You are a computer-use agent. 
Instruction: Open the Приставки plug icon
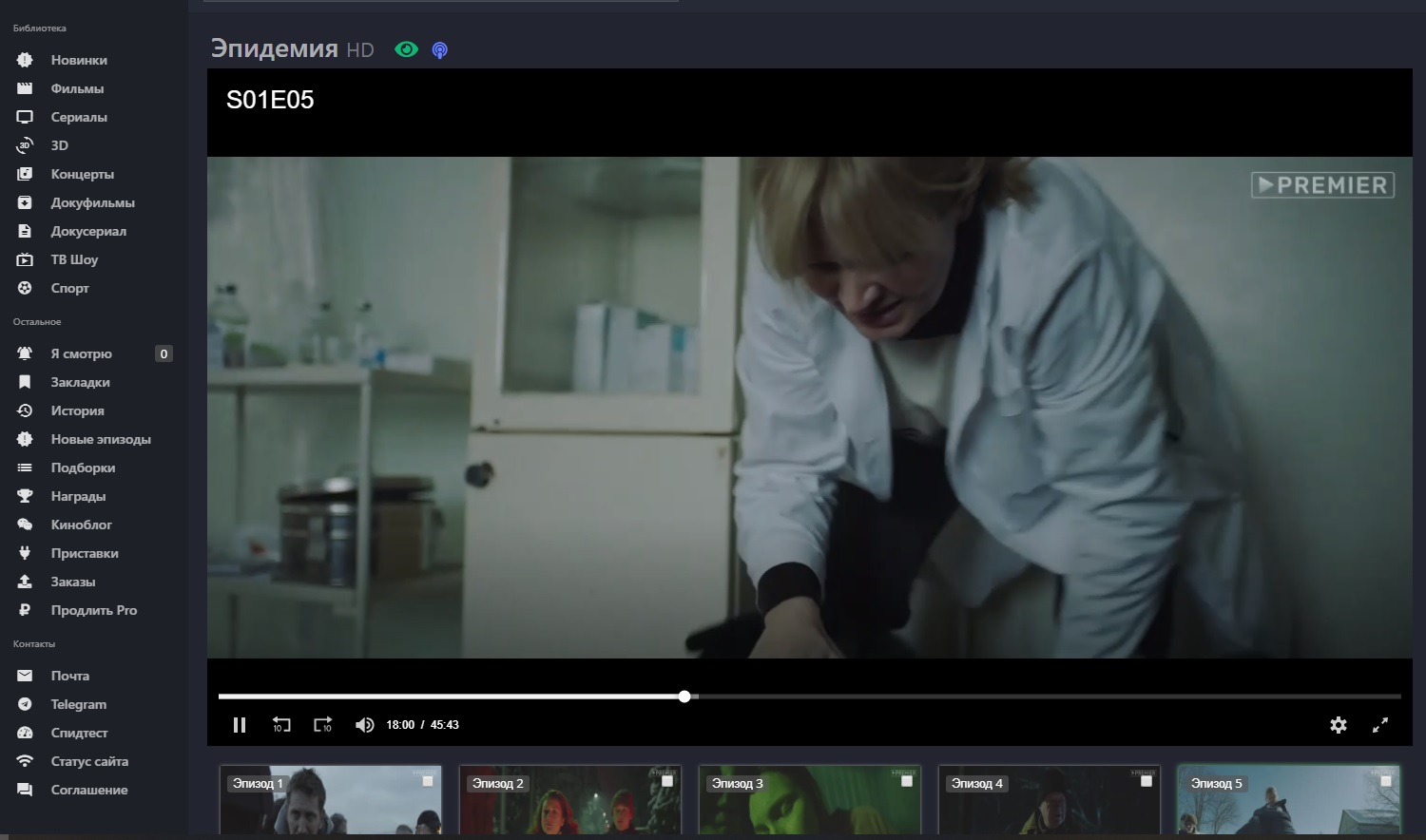pyautogui.click(x=25, y=553)
